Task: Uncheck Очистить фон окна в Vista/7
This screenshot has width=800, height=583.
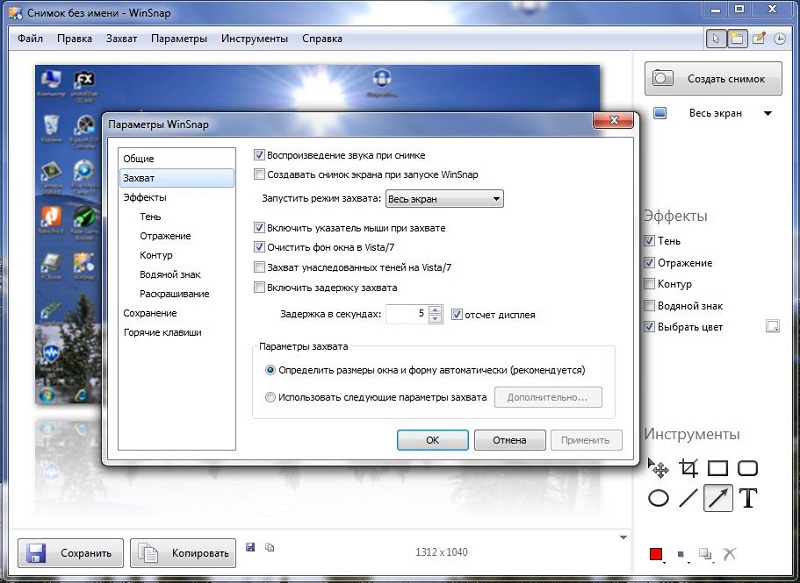Action: [x=259, y=247]
